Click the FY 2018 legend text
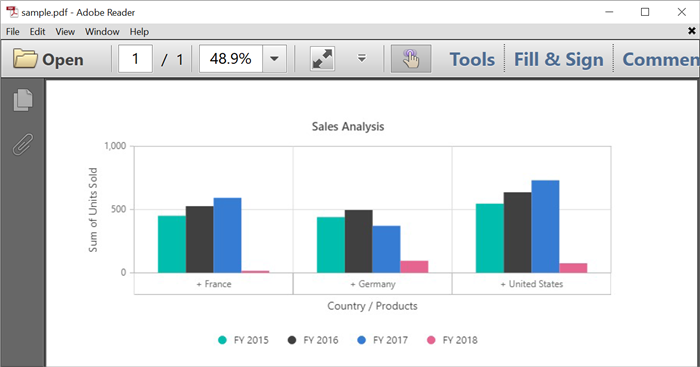The image size is (700, 367). coord(460,340)
